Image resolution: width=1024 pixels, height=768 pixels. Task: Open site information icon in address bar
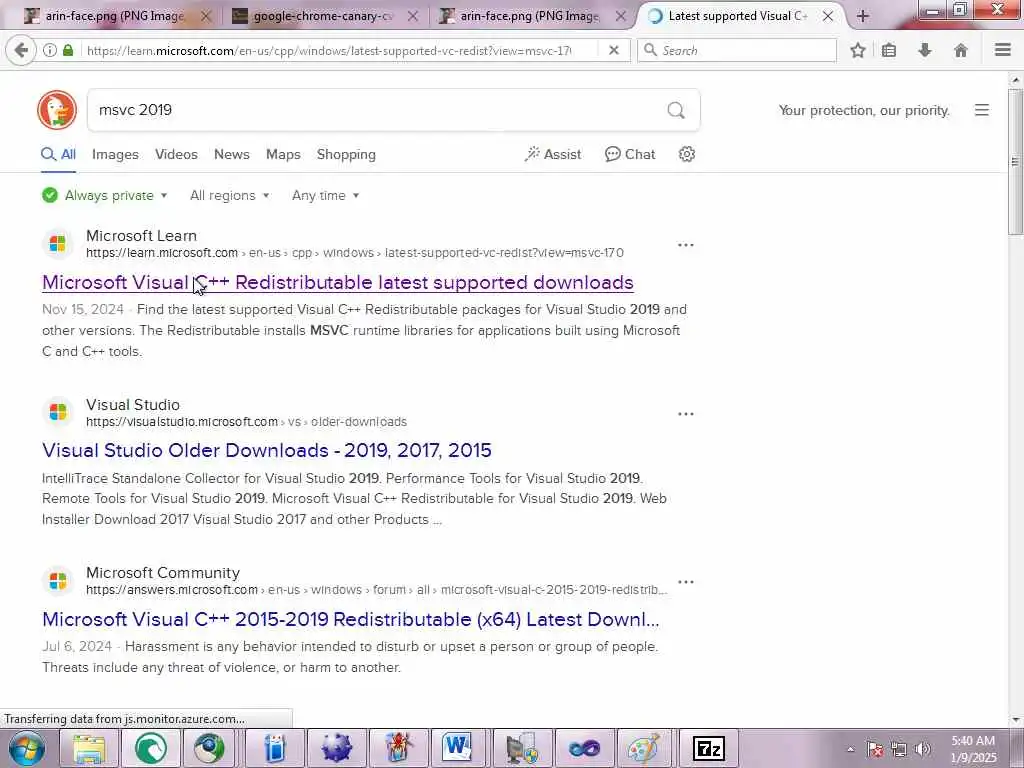point(50,50)
